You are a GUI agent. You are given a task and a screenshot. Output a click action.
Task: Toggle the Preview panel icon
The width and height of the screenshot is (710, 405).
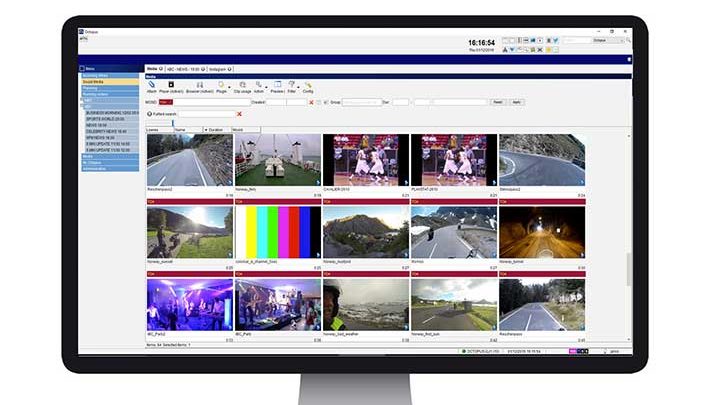tap(278, 86)
